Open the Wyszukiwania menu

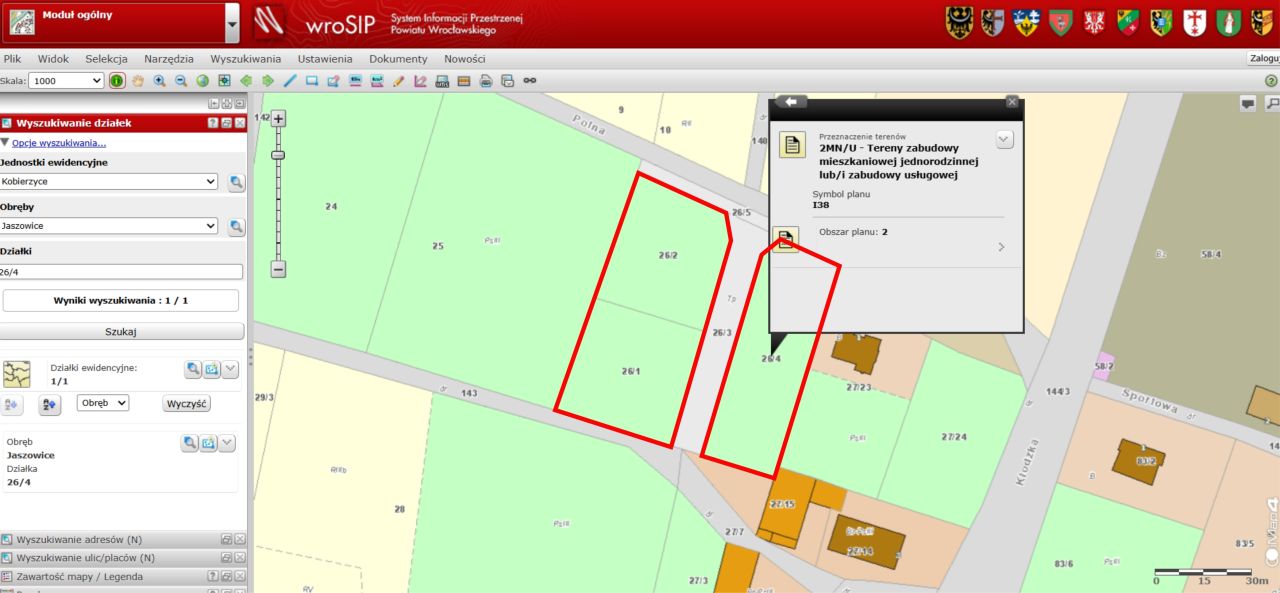pyautogui.click(x=245, y=59)
